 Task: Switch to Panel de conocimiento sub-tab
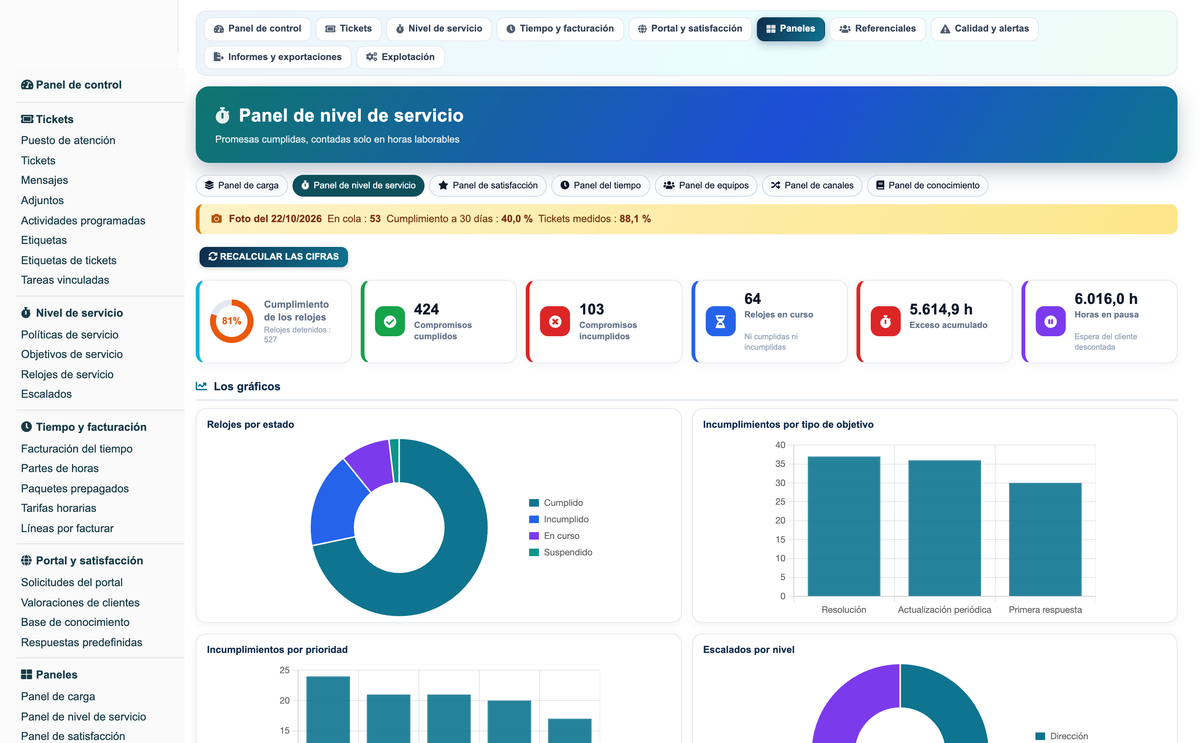point(927,185)
